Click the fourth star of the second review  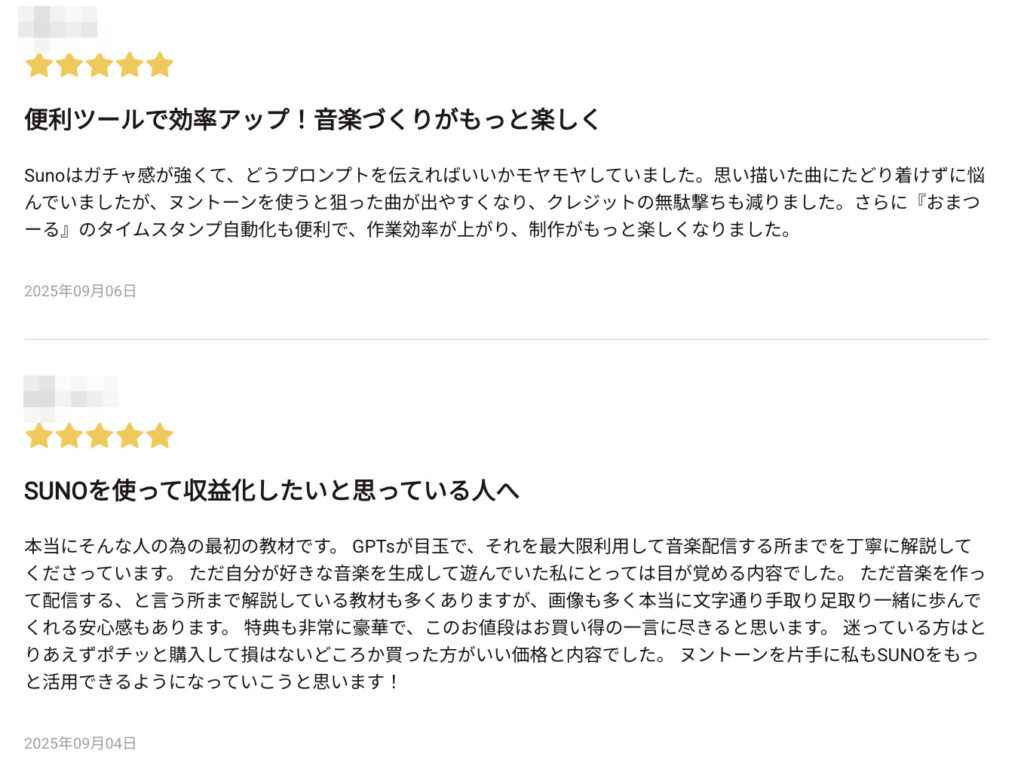pyautogui.click(x=129, y=435)
